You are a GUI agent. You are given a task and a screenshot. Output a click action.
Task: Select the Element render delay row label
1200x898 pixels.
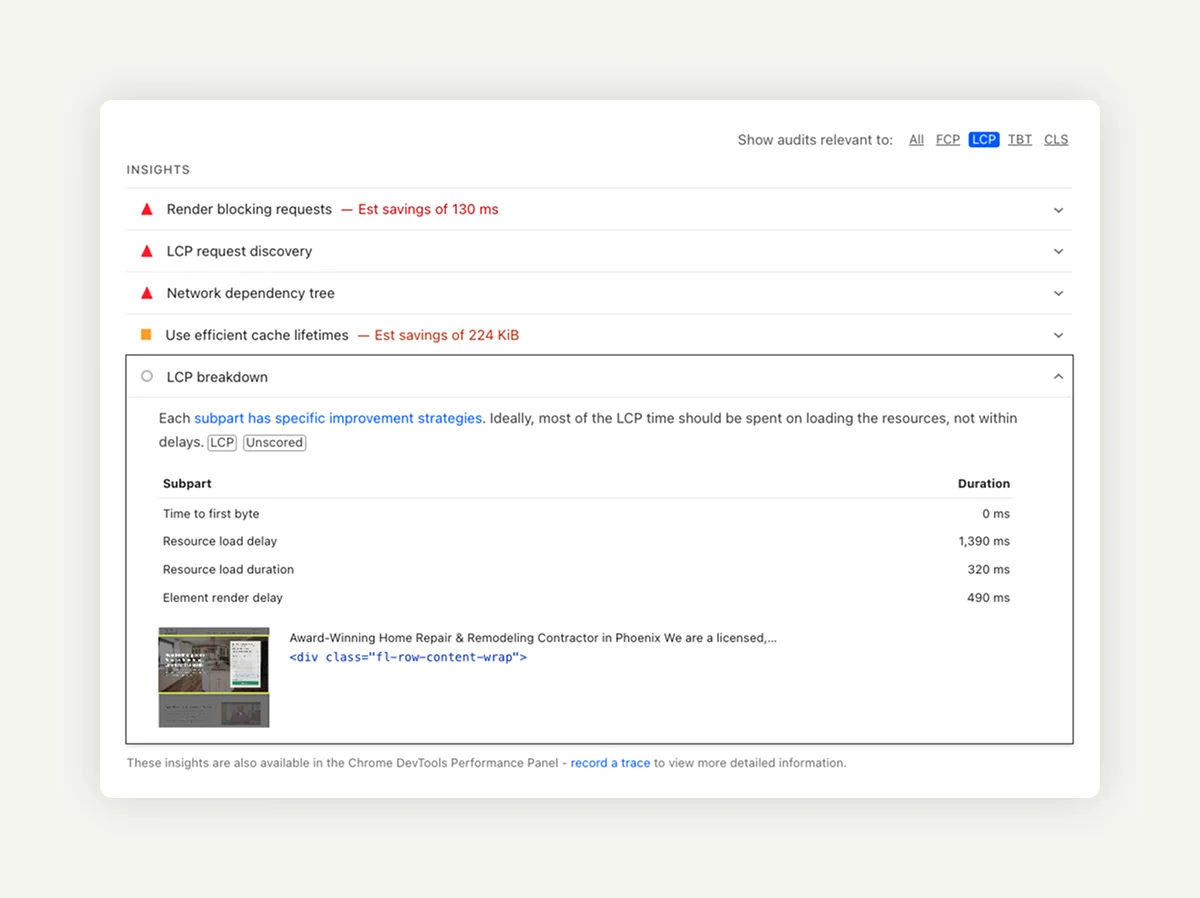tap(223, 598)
